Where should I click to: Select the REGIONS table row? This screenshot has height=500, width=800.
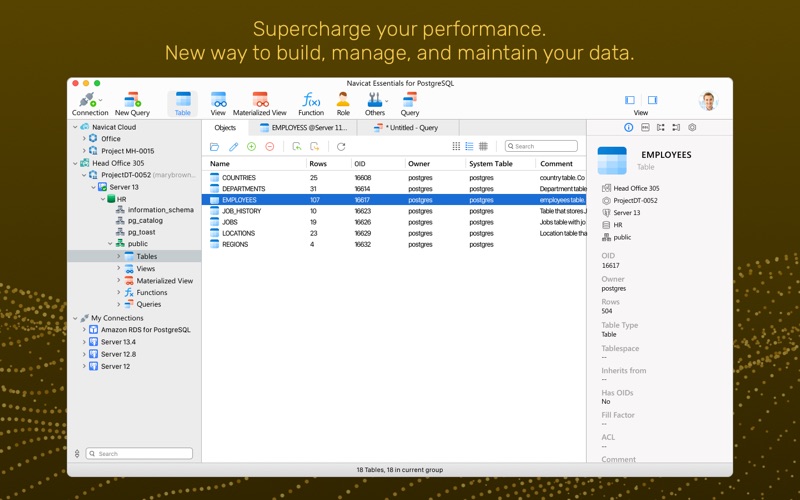[x=394, y=244]
